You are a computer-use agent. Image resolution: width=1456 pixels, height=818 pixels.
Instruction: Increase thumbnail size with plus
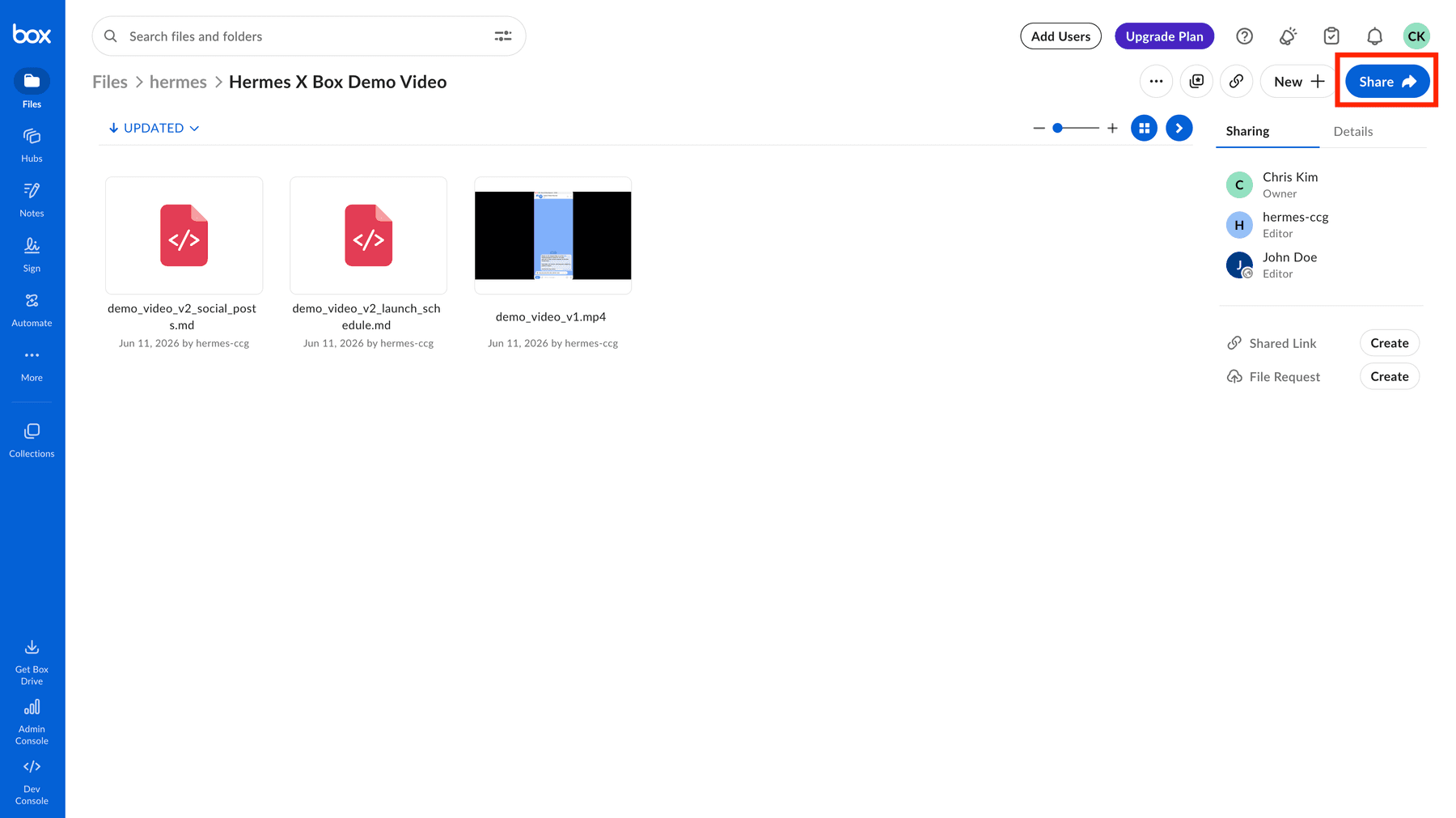pyautogui.click(x=1112, y=128)
